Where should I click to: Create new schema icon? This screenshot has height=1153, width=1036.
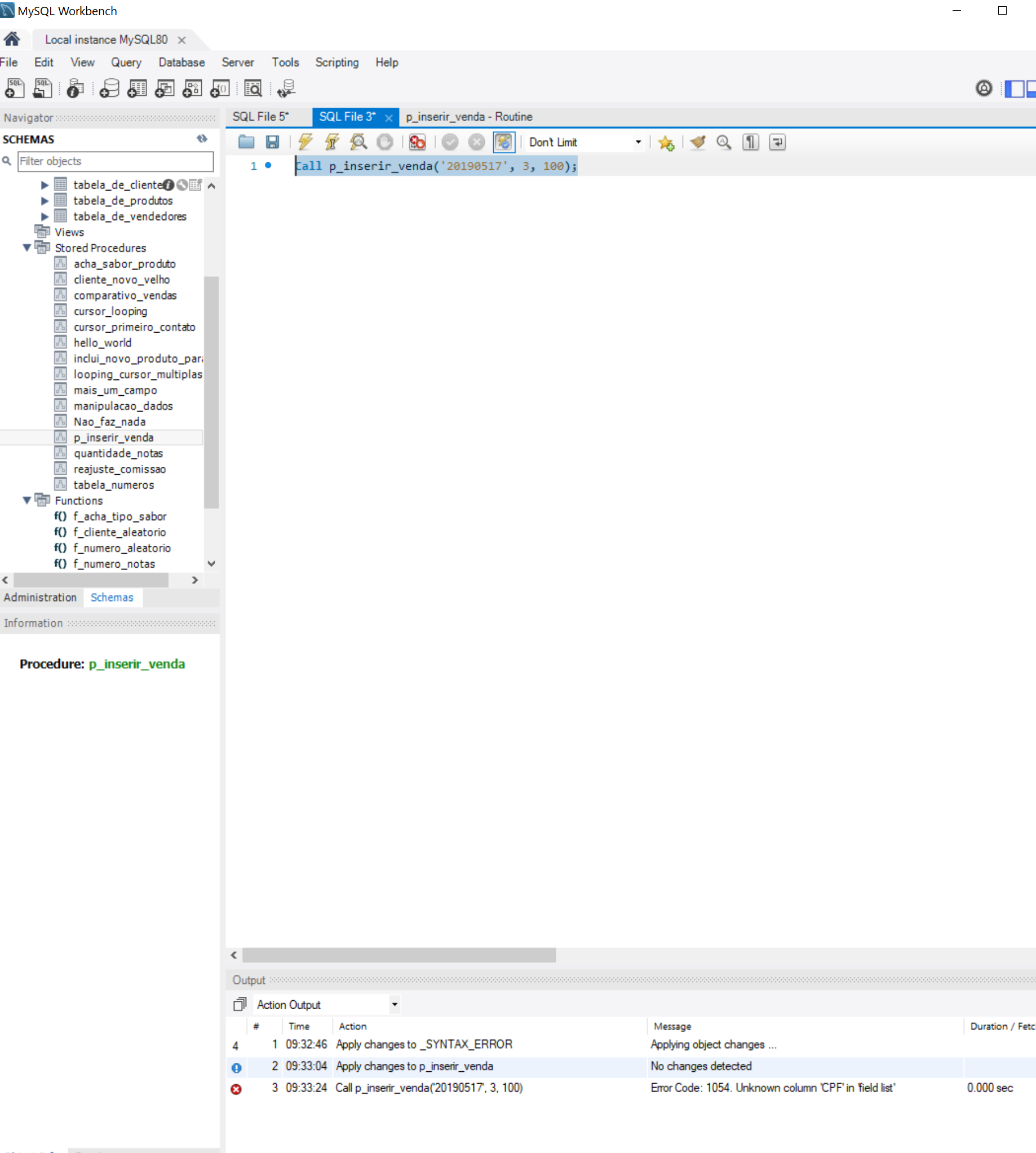click(x=109, y=89)
